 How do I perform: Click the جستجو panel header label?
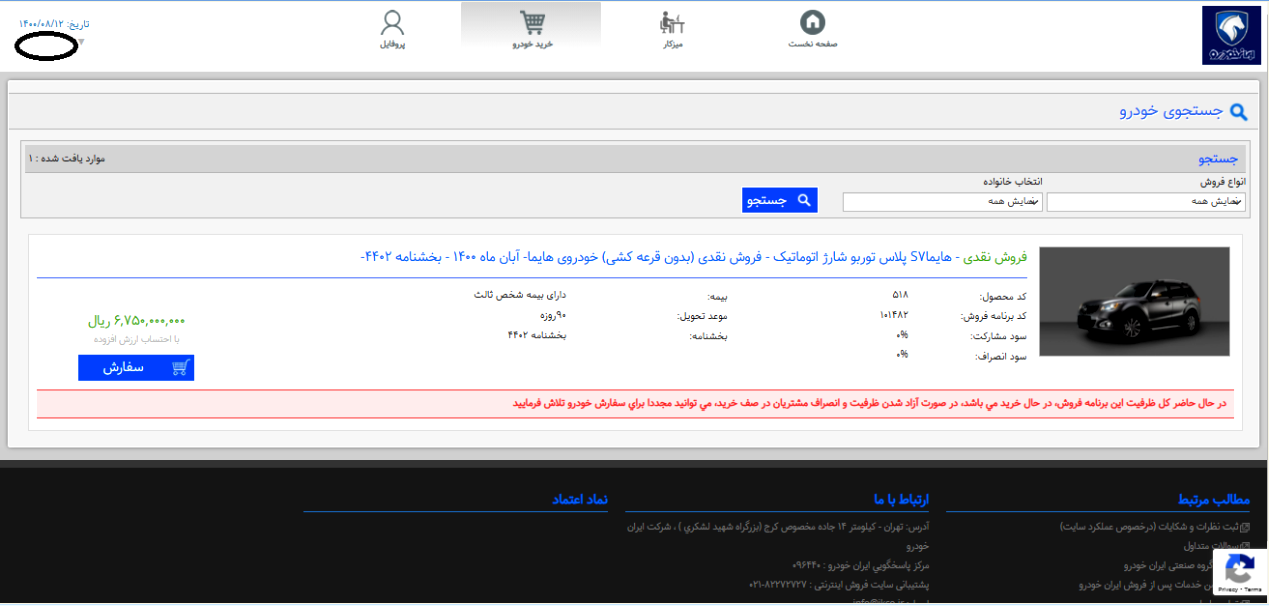click(x=1218, y=159)
